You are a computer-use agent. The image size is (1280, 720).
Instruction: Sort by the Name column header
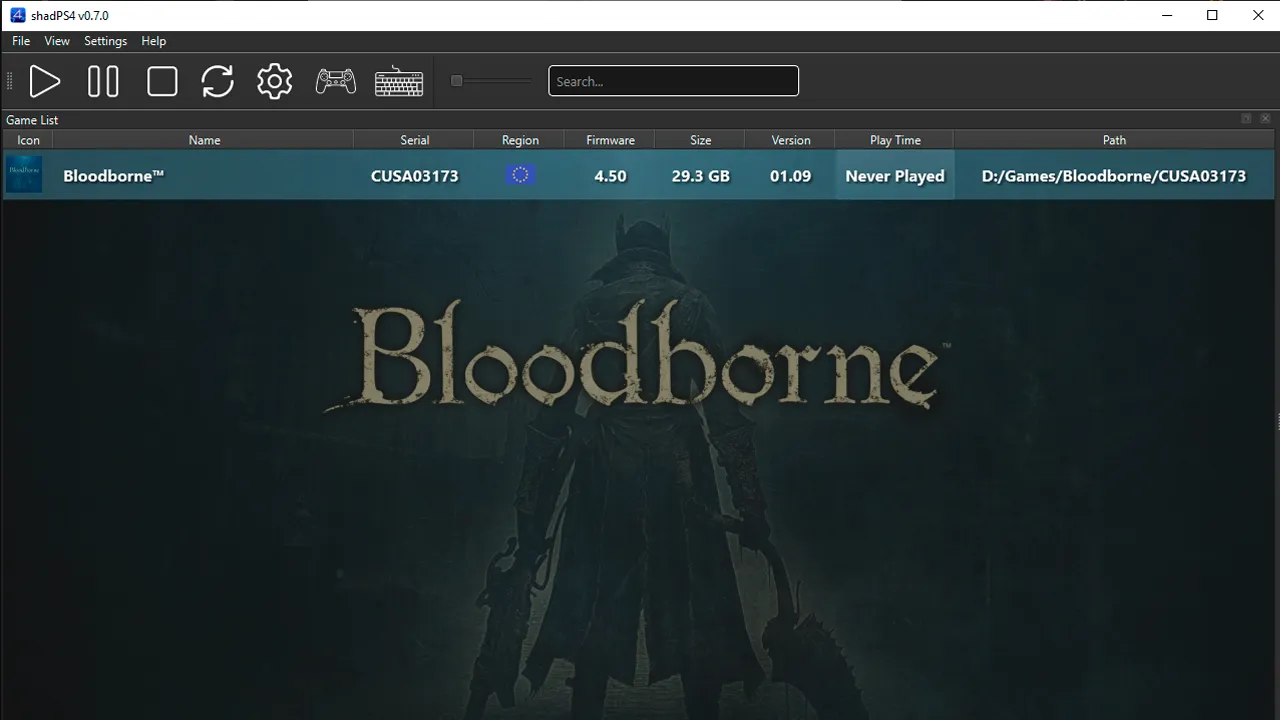pyautogui.click(x=204, y=140)
